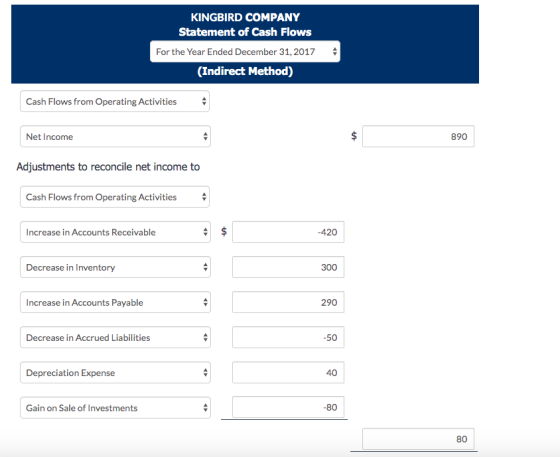
Task: Open the 'For the Year Ended December 31, 2017' dropdown
Action: pos(245,51)
